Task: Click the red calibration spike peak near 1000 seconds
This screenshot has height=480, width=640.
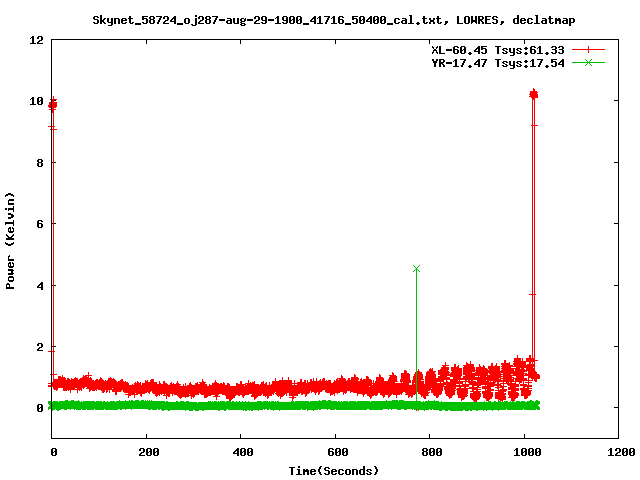Action: point(533,94)
